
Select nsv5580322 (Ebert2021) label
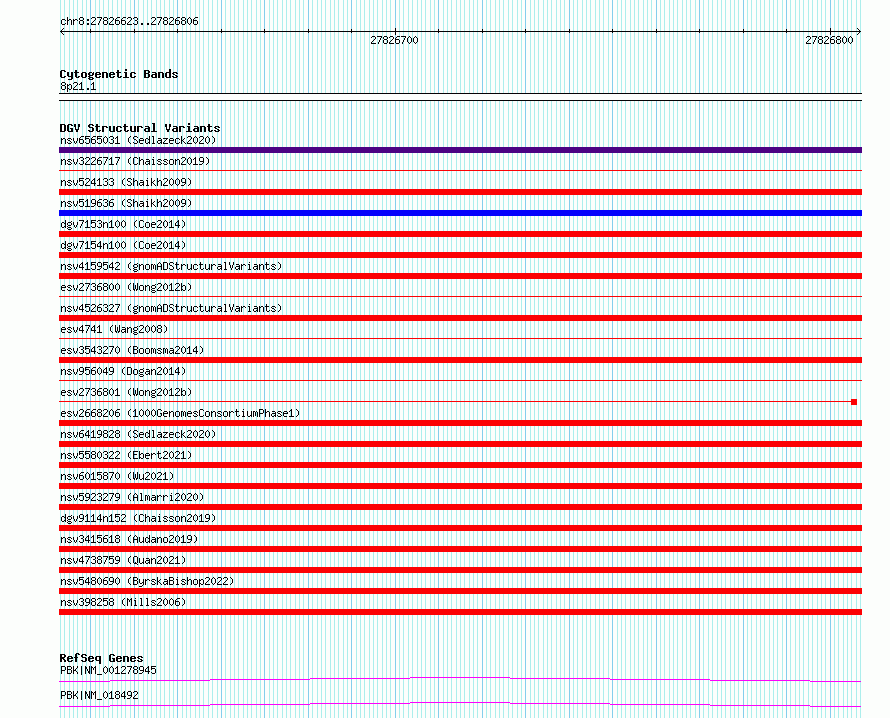point(126,455)
